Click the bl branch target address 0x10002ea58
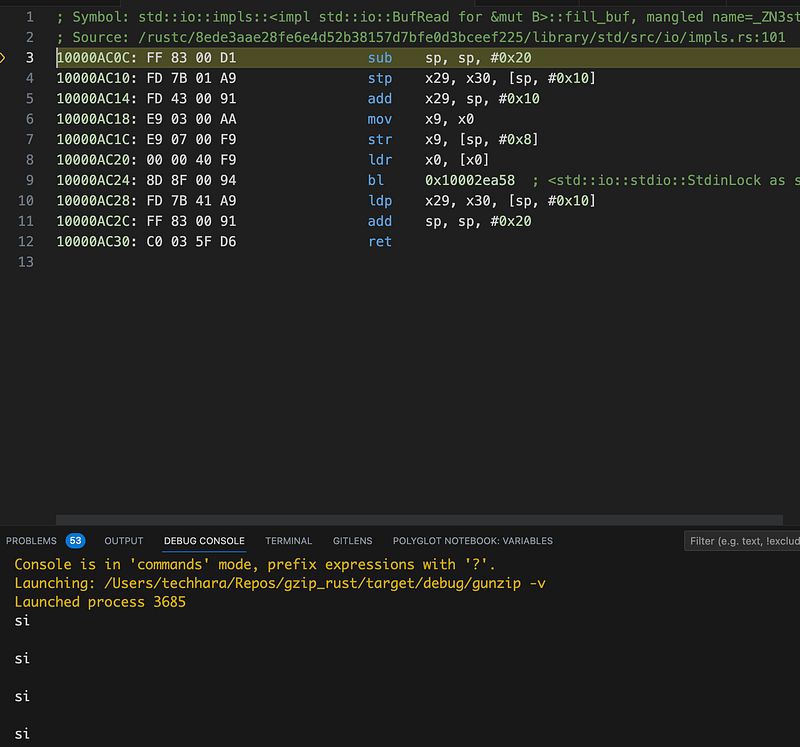The height and width of the screenshot is (747, 800). click(x=470, y=181)
